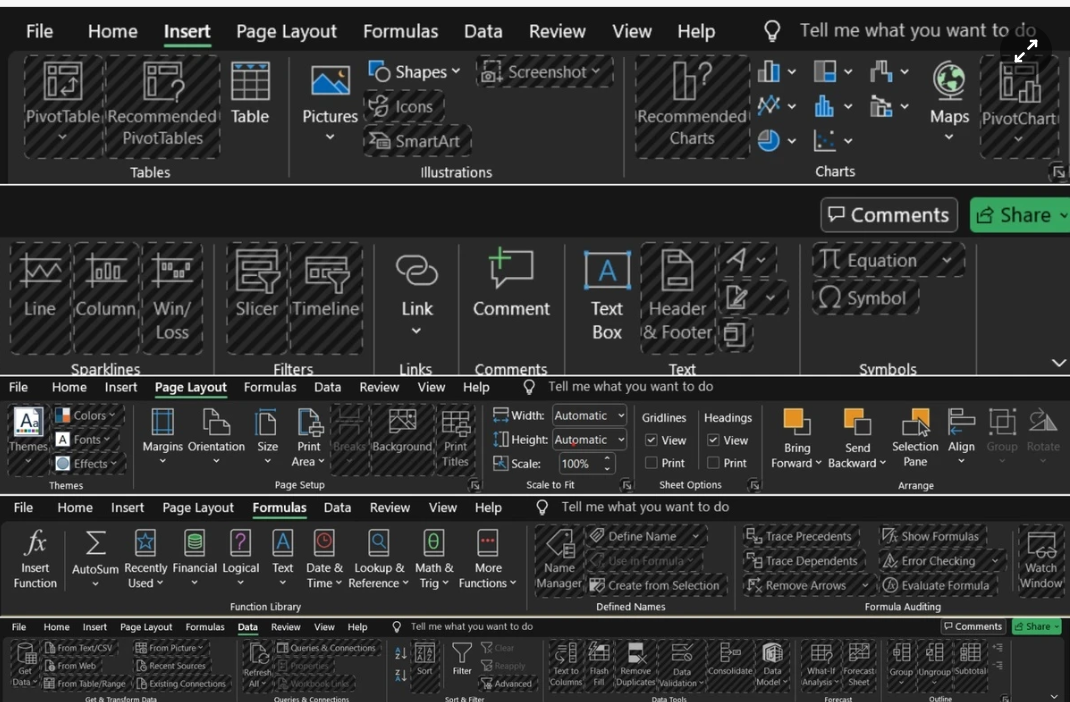Enable the Headings Print checkbox

tap(713, 463)
